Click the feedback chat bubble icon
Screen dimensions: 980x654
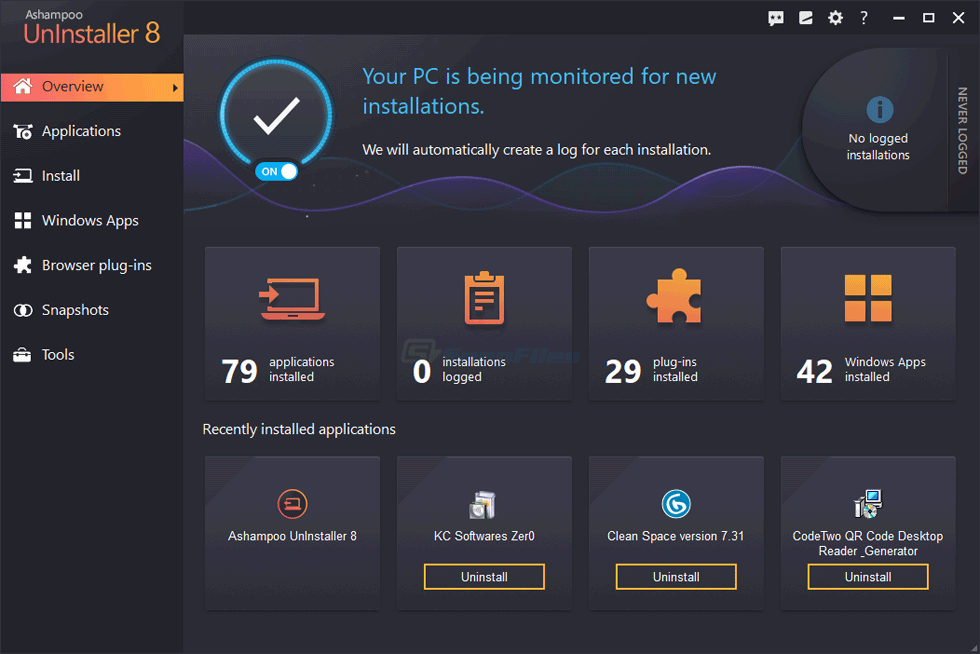click(776, 18)
